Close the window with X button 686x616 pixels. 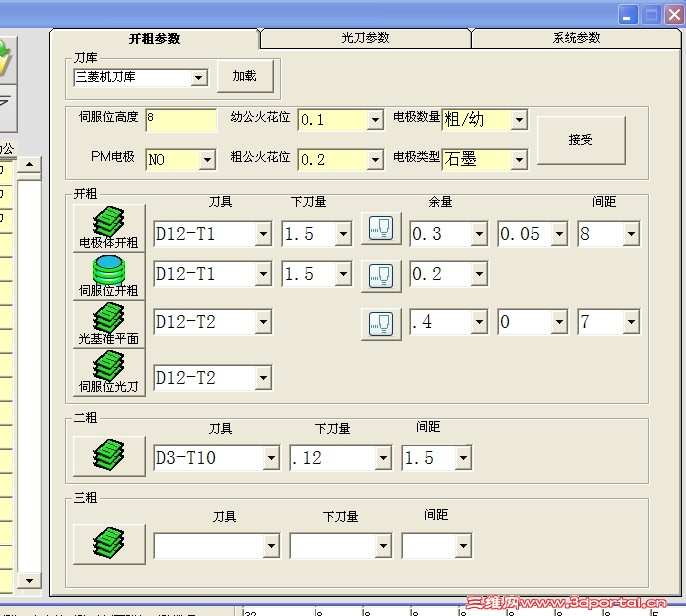(674, 14)
